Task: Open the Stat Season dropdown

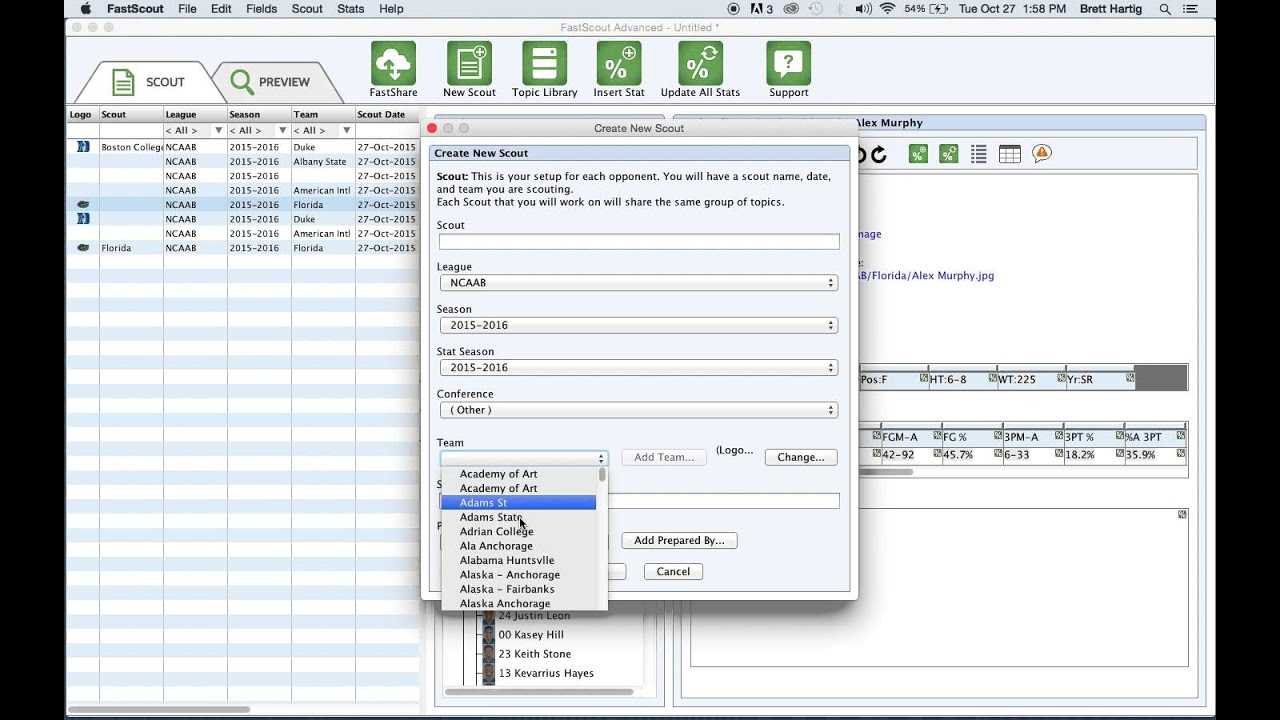Action: click(638, 368)
